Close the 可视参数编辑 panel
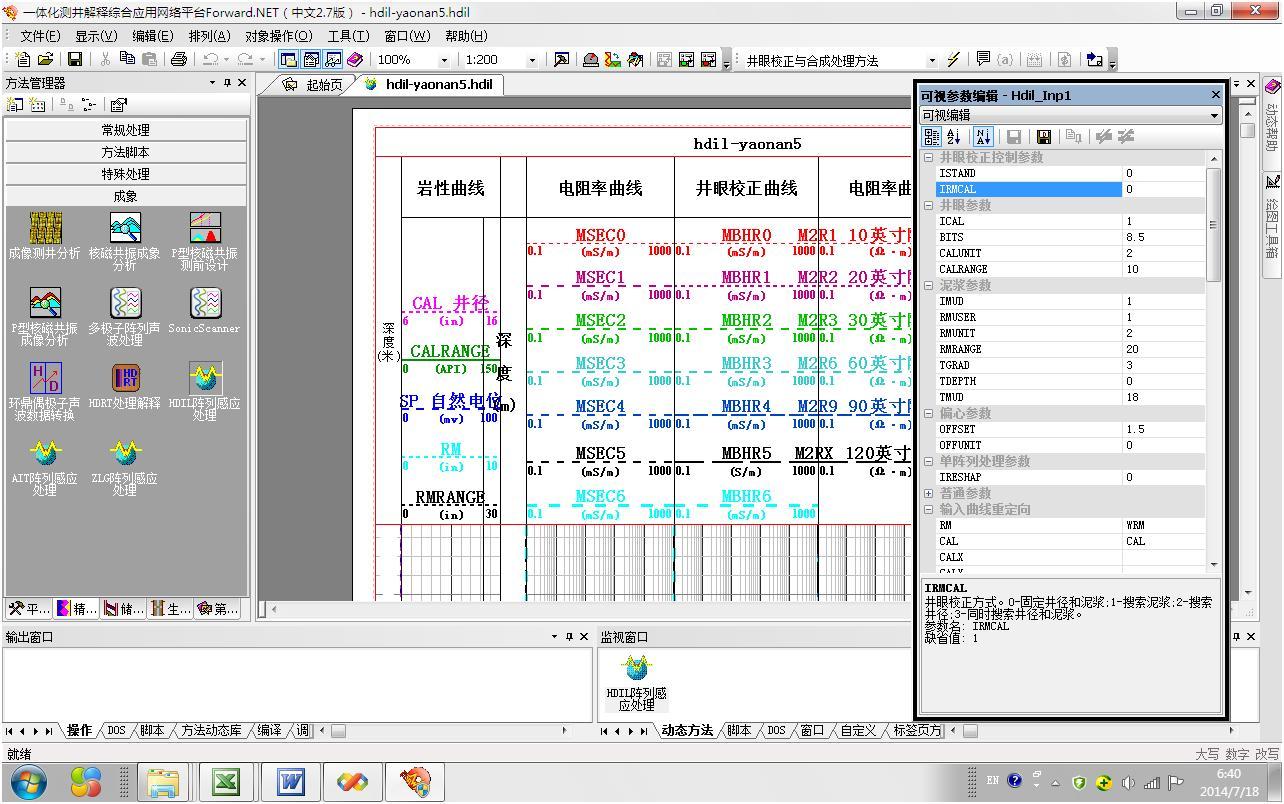The width and height of the screenshot is (1284, 804). [x=1215, y=95]
